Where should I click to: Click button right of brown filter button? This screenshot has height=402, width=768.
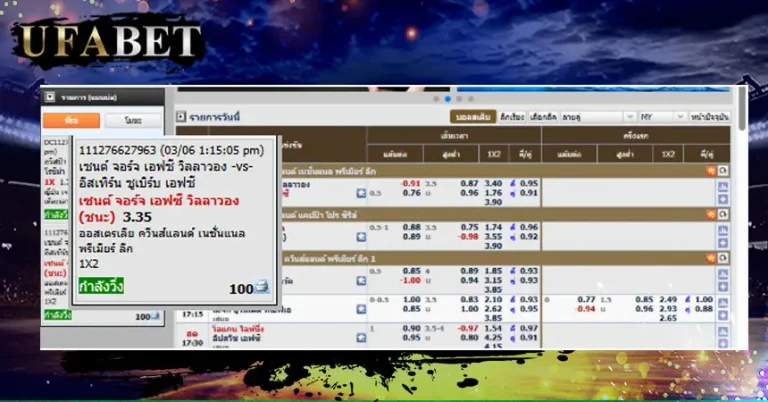(x=512, y=117)
